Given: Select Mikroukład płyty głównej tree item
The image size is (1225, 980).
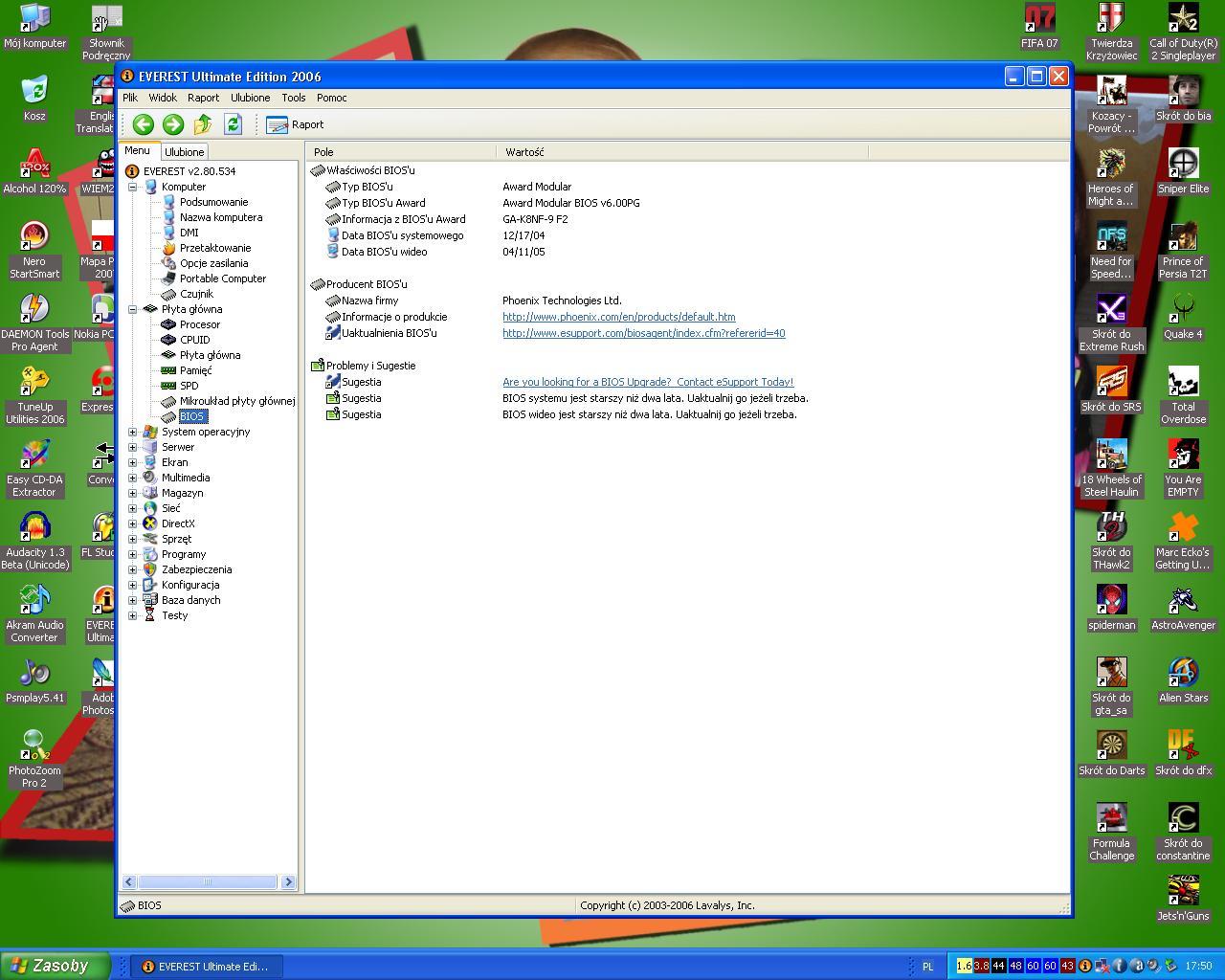Looking at the screenshot, I should coord(237,401).
